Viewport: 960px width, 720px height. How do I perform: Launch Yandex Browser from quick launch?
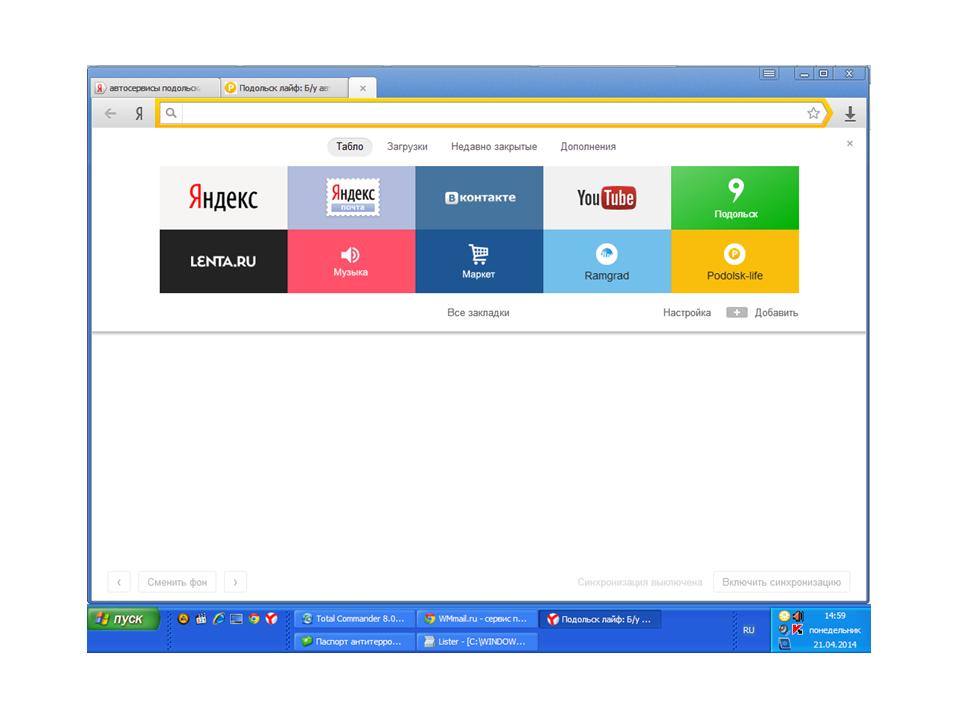pyautogui.click(x=271, y=619)
